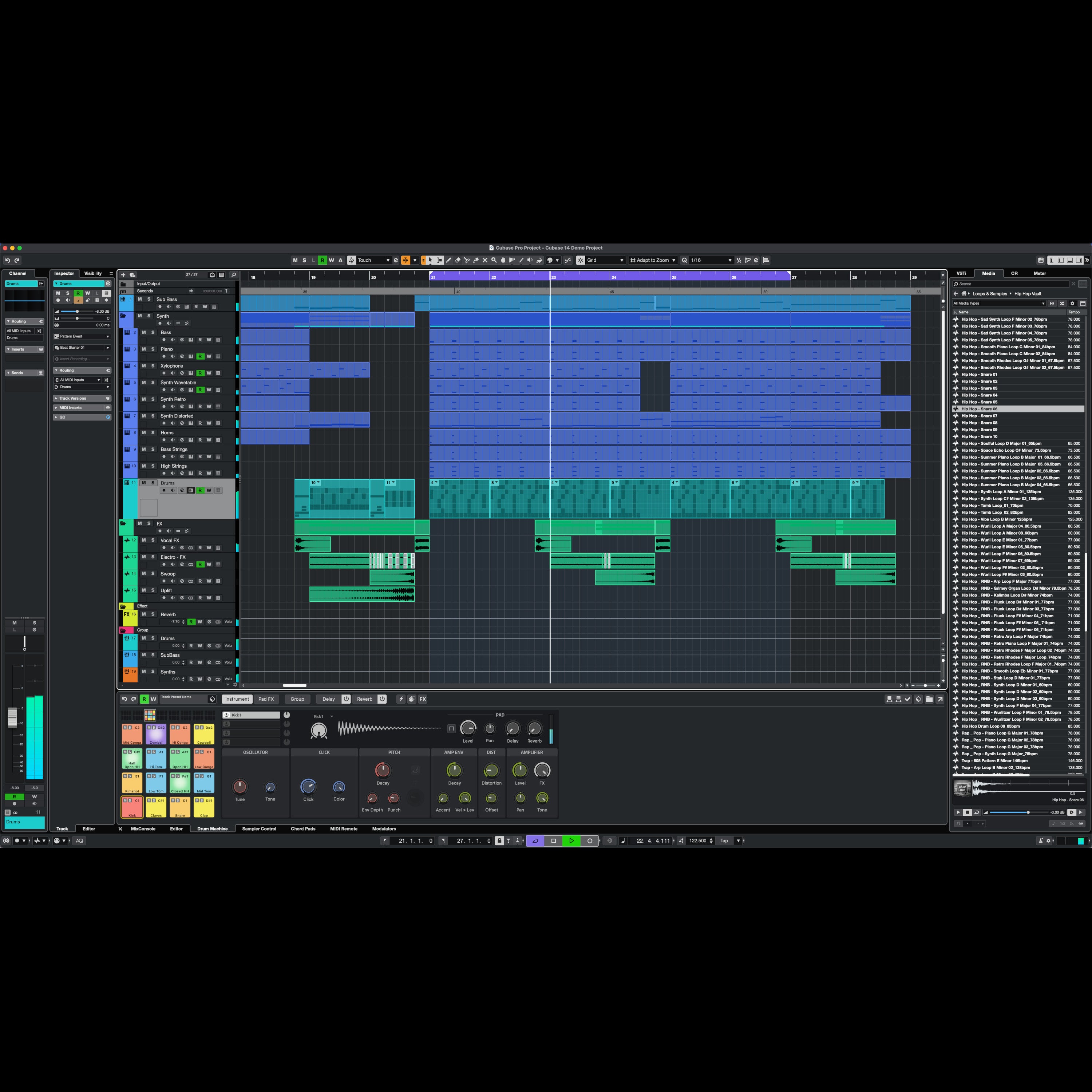Select the Erase tool in toolbar
Screen dimensions: 1092x1092
(458, 261)
